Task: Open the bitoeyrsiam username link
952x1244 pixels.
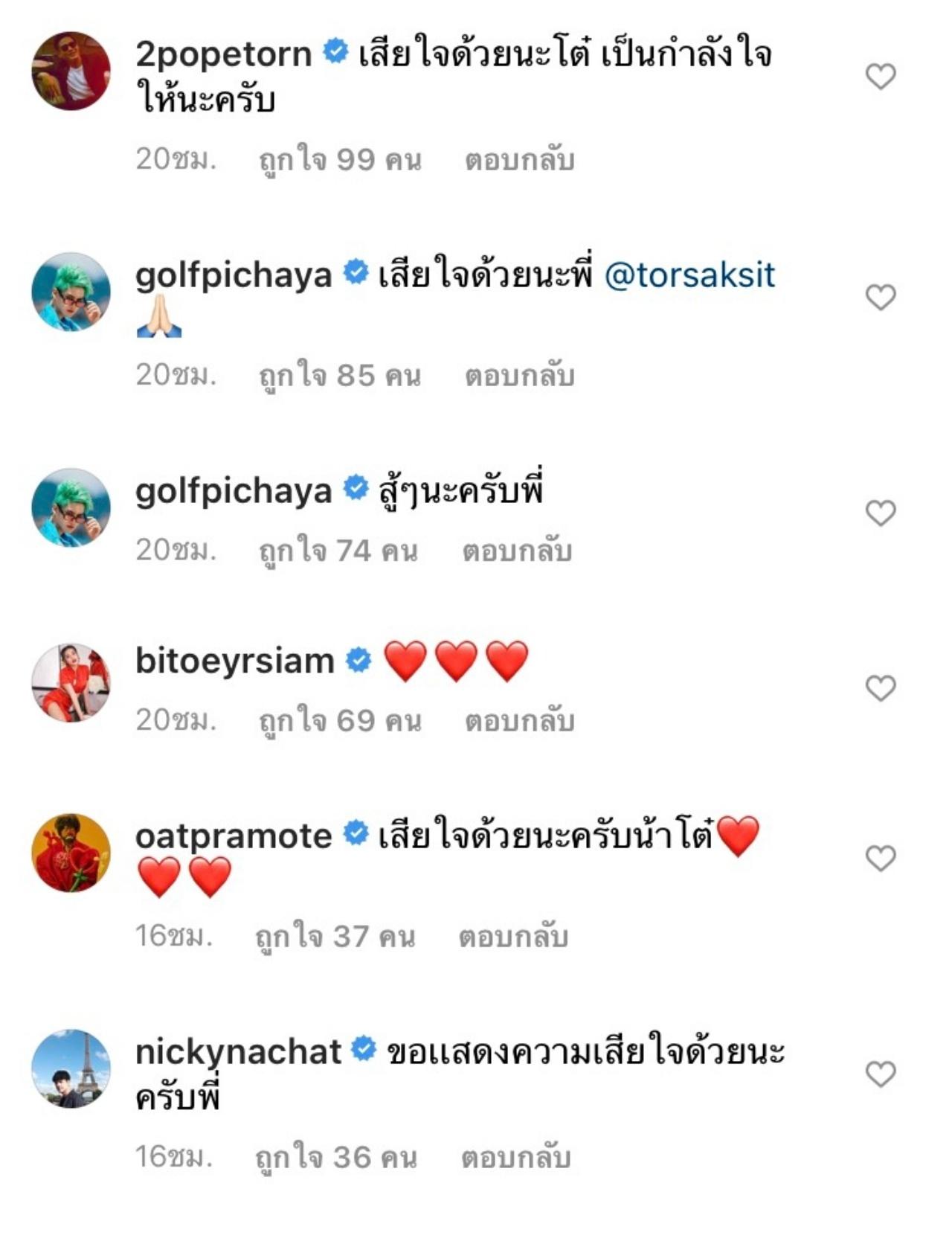Action: tap(234, 661)
